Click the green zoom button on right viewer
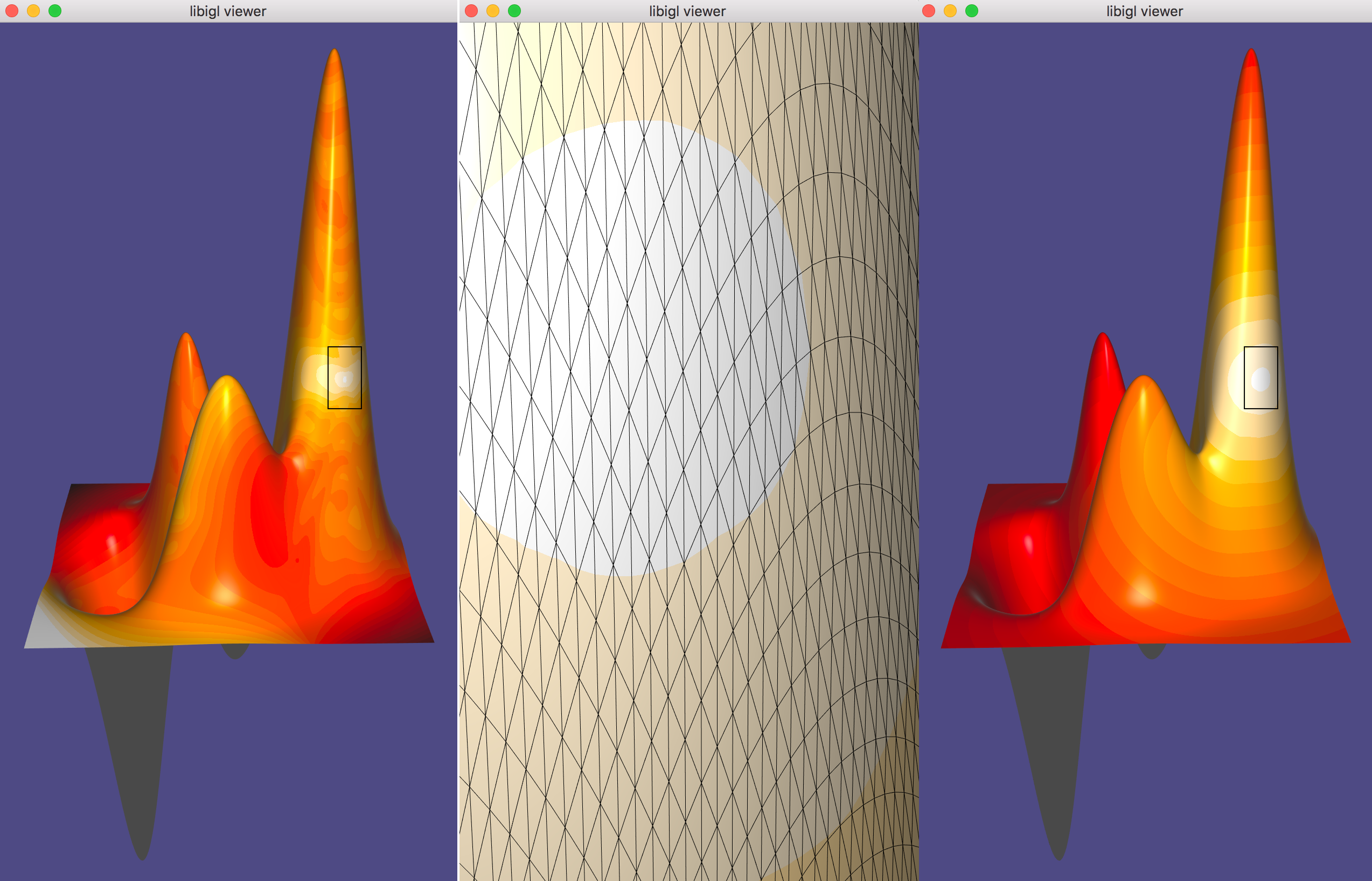Viewport: 1372px width, 881px height. pos(969,11)
